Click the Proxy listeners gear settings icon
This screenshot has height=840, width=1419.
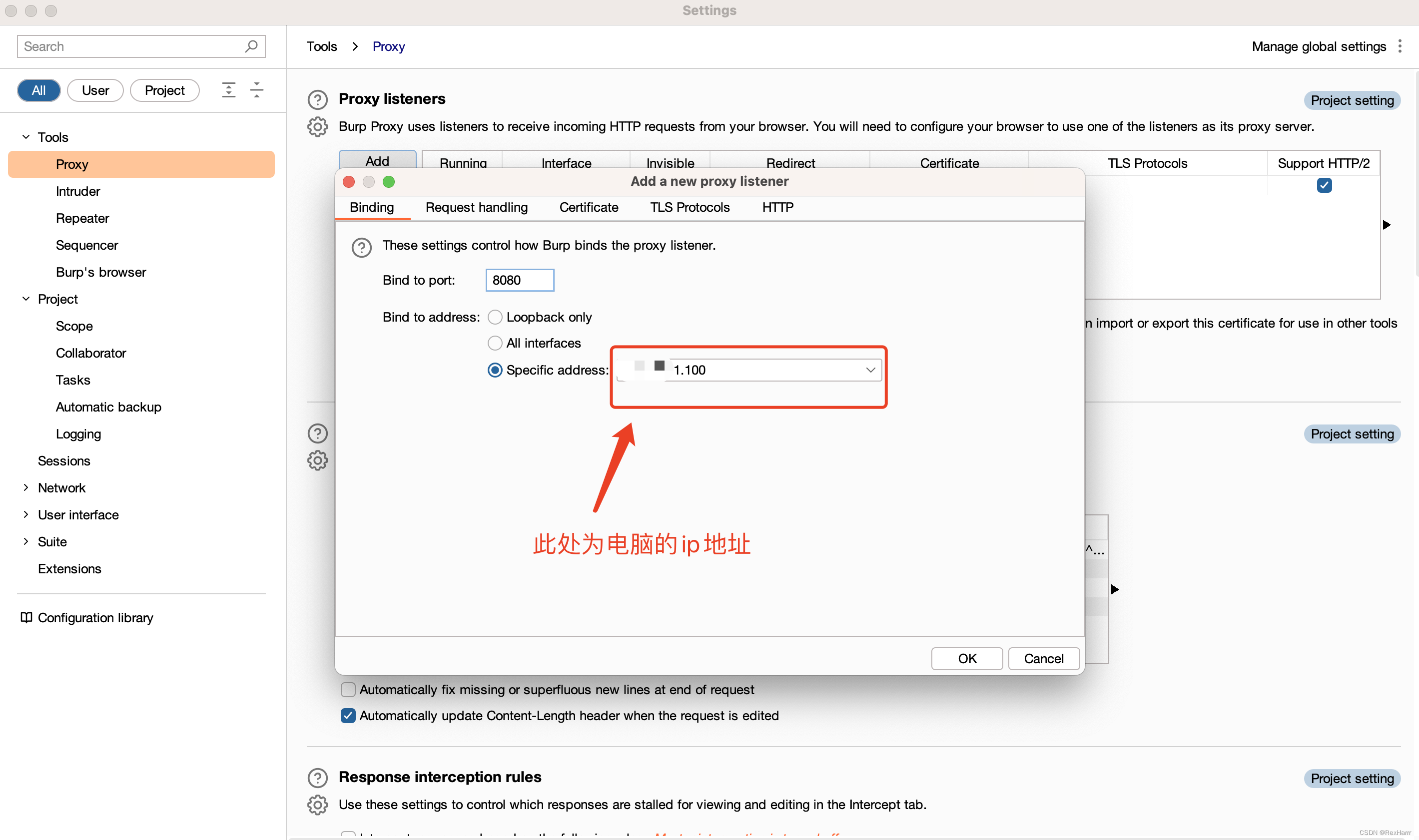pyautogui.click(x=317, y=127)
